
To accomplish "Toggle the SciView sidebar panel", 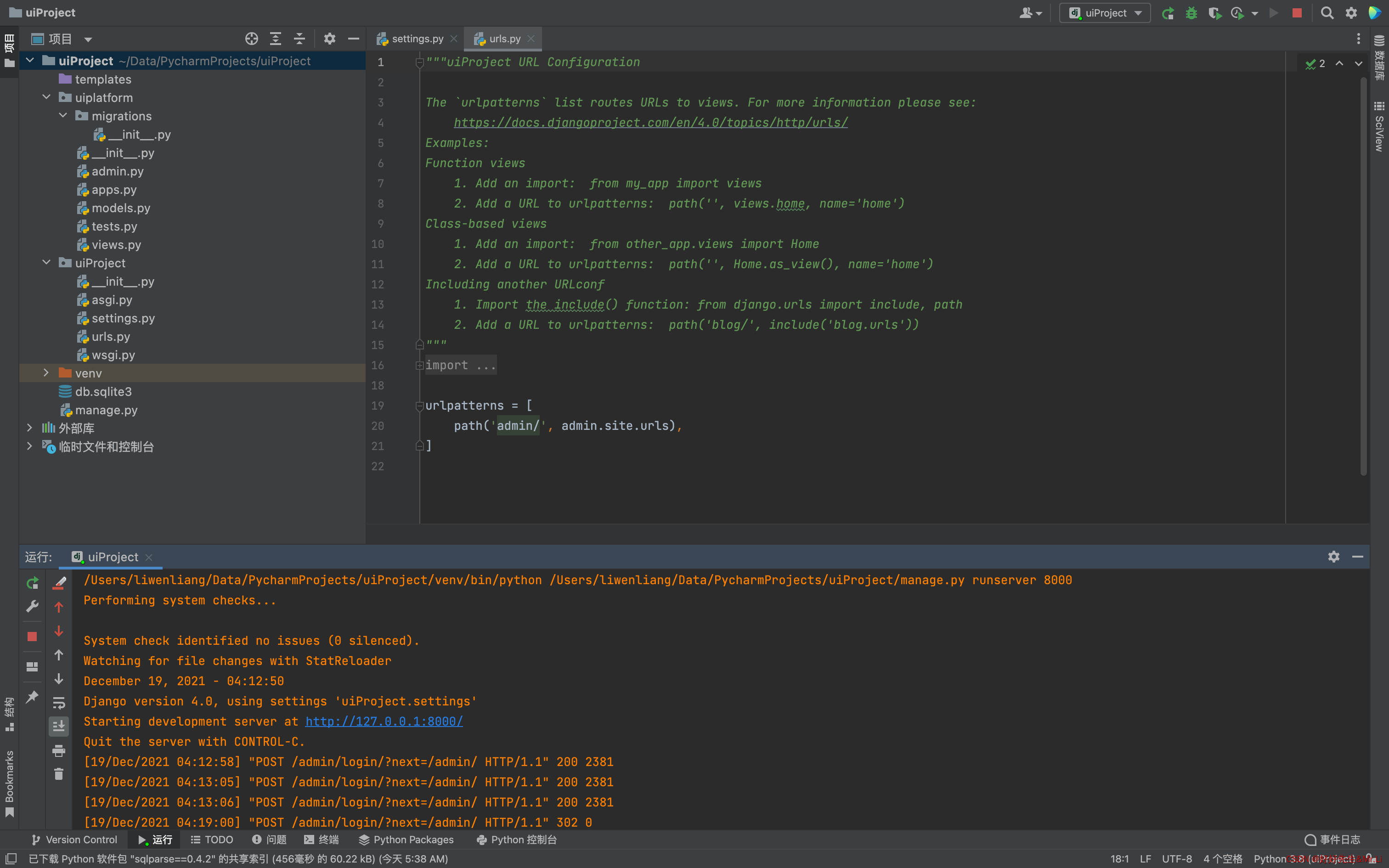I will (x=1379, y=126).
